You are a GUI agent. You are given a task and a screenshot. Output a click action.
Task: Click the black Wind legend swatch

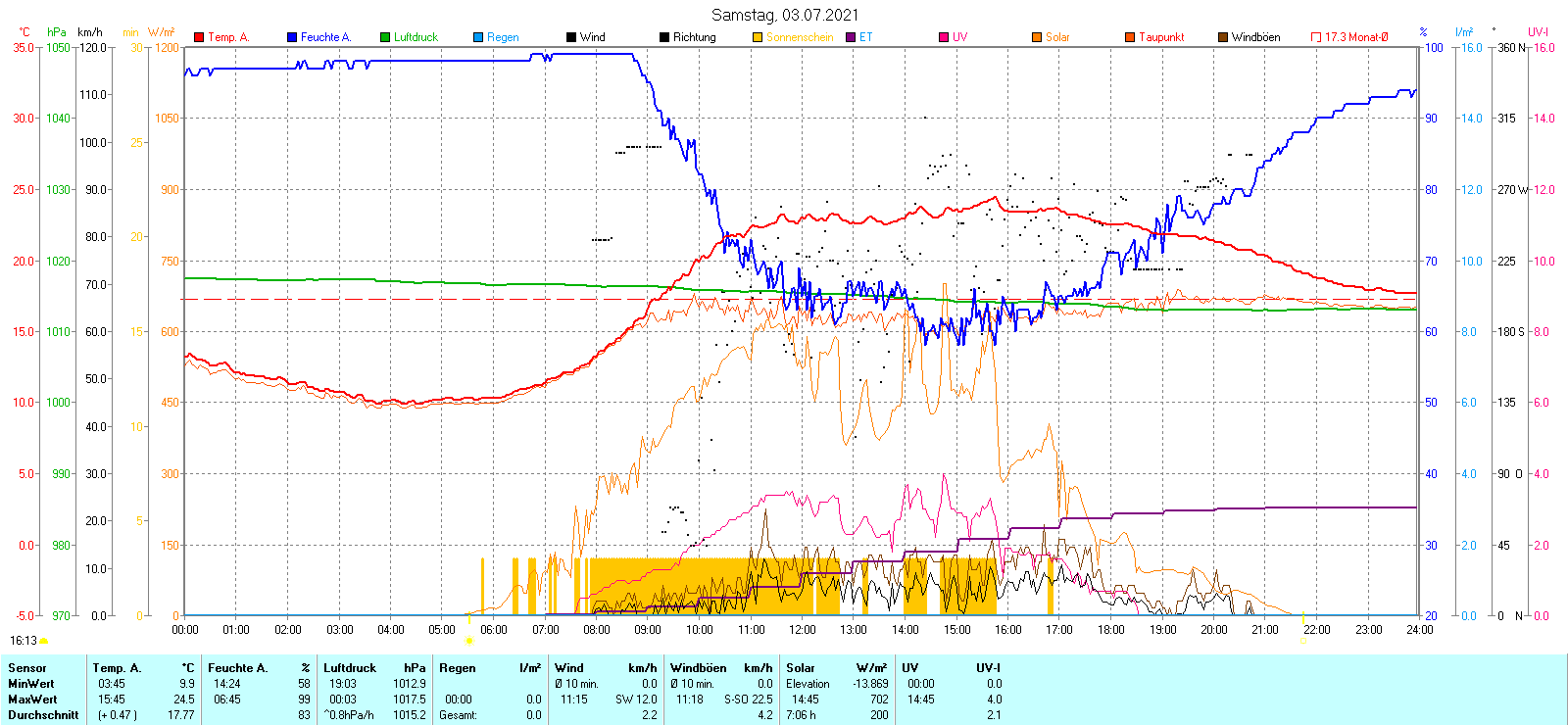[571, 37]
